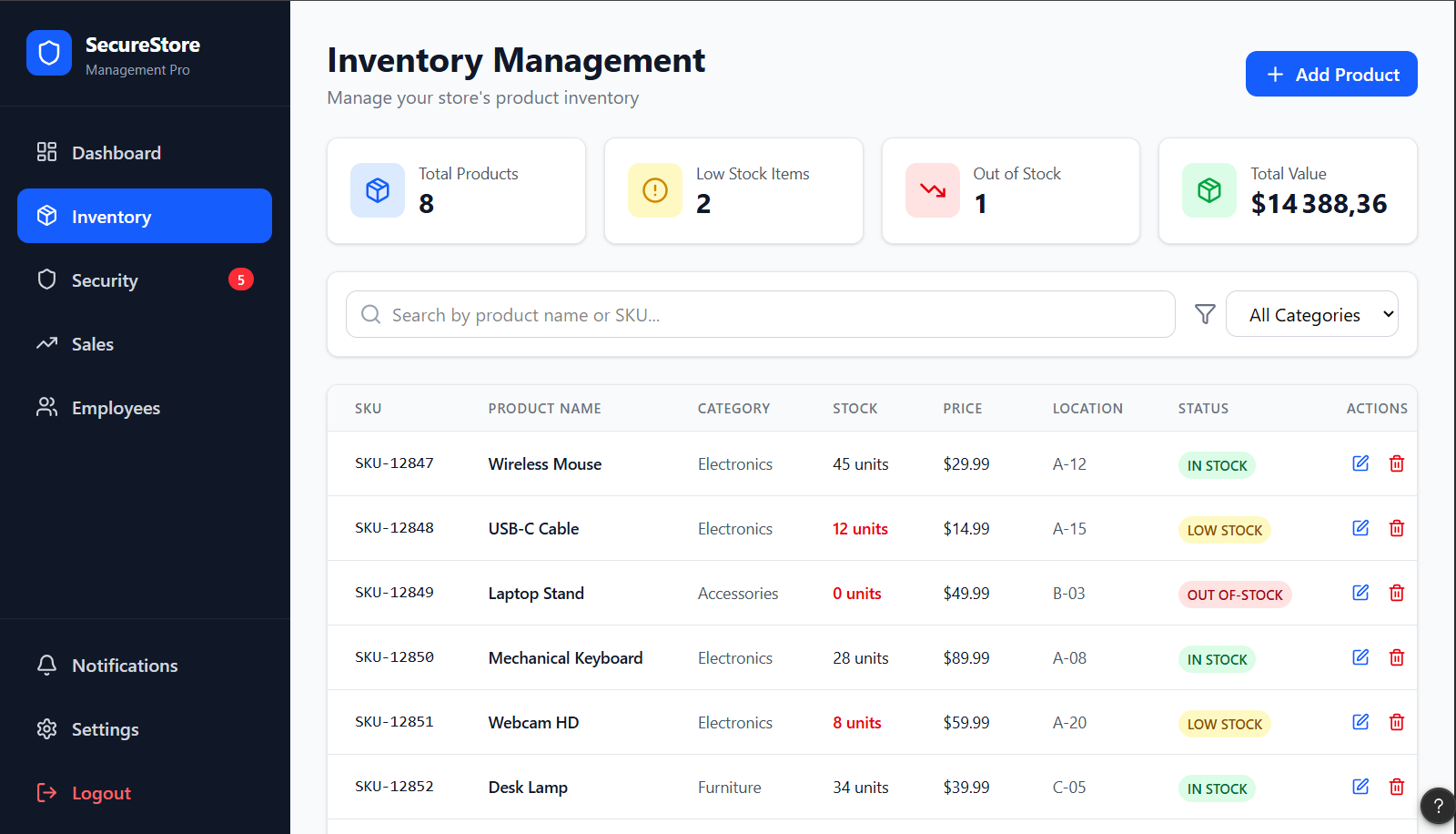1456x834 pixels.
Task: Click the trash icon for Mechanical Keyboard
Action: pos(1397,657)
